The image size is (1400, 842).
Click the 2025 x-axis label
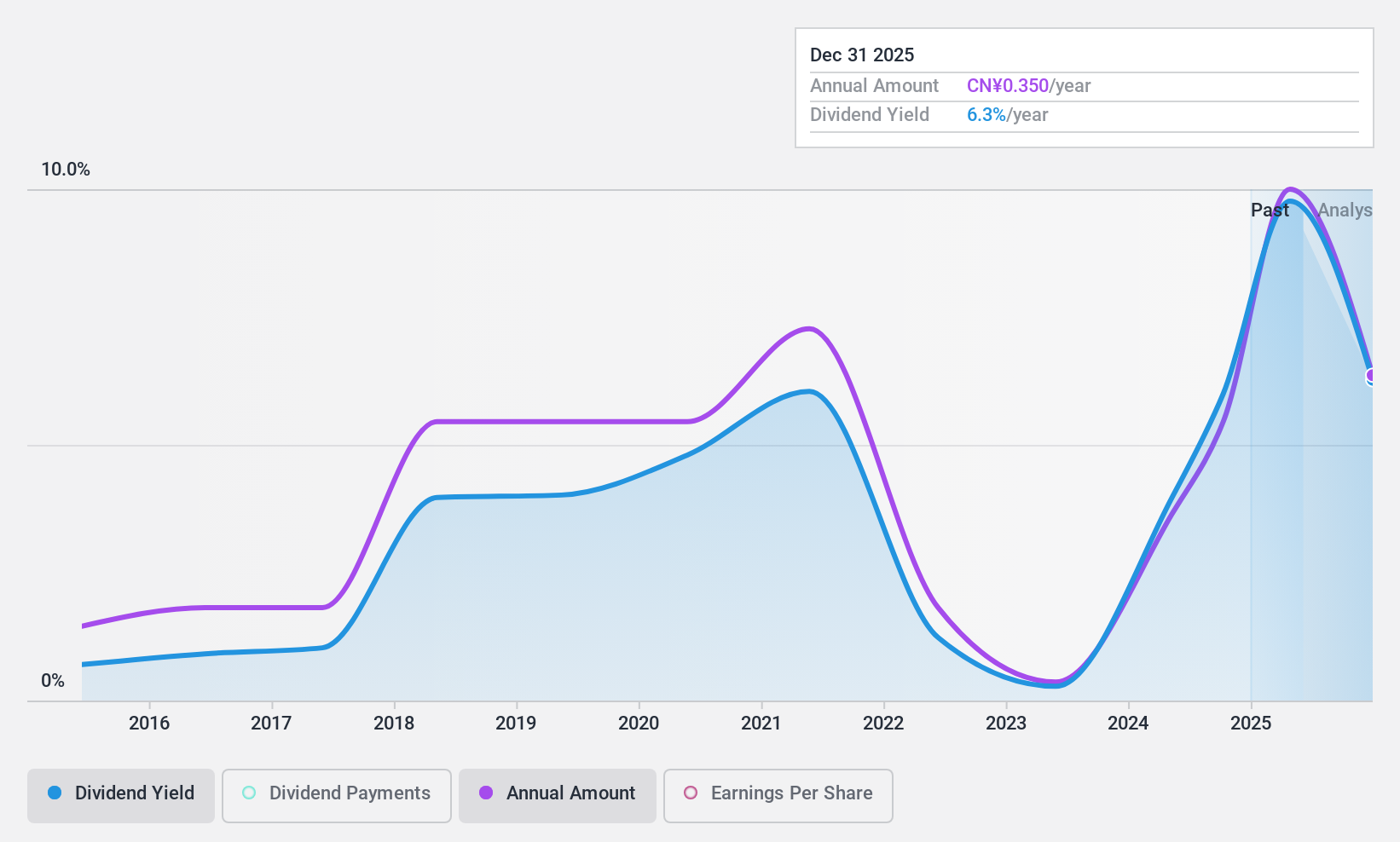[1251, 724]
